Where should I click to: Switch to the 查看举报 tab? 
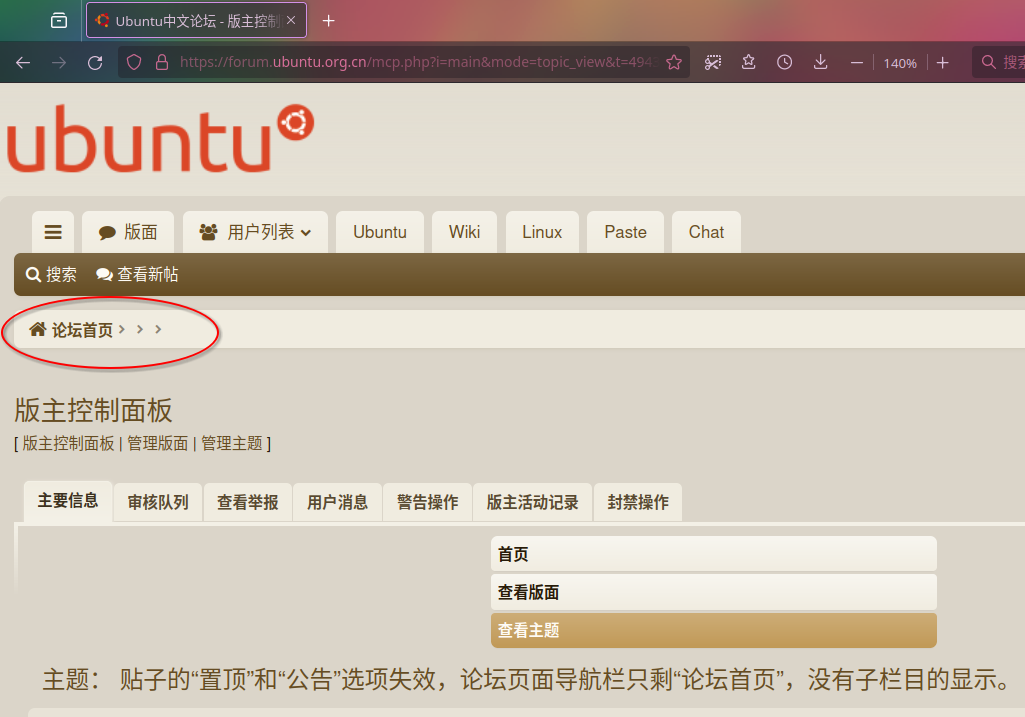[248, 502]
